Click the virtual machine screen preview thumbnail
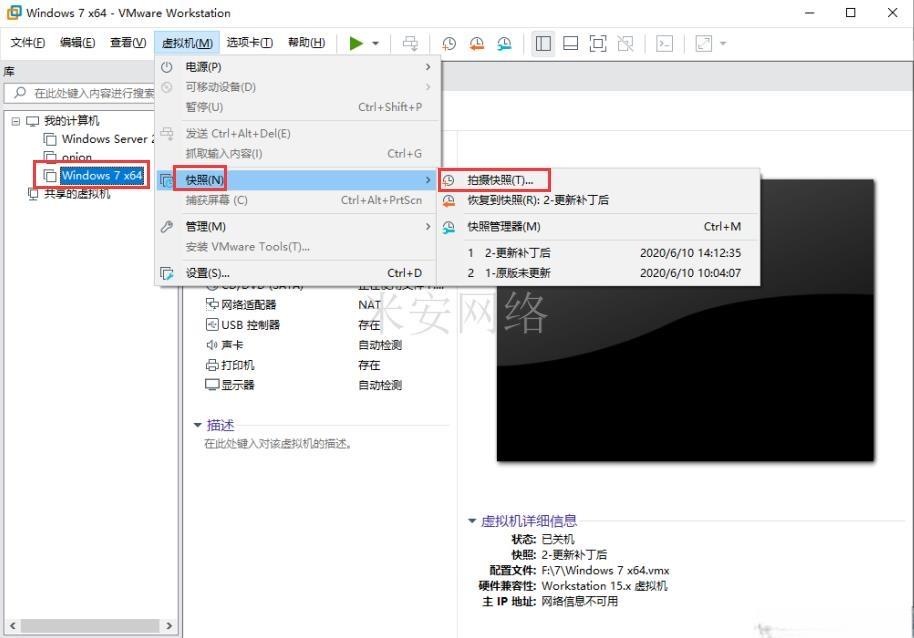Viewport: 914px width, 638px height. [x=685, y=320]
